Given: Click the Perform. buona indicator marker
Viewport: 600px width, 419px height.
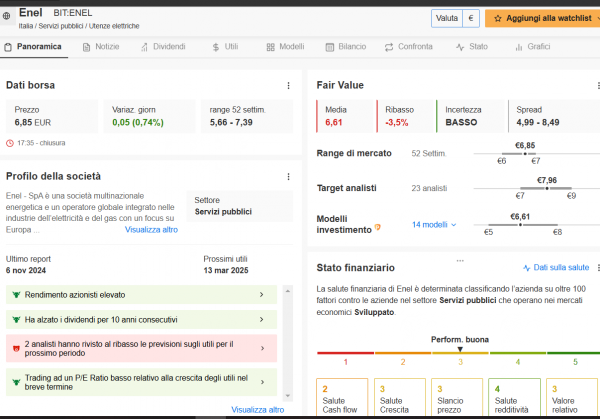Looking at the screenshot, I should (460, 349).
